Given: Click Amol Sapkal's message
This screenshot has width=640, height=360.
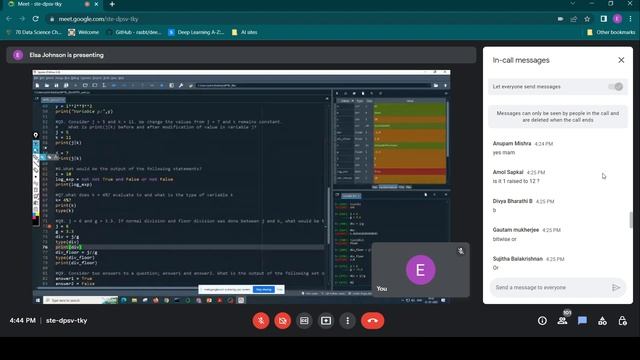Looking at the screenshot, I should tap(516, 181).
